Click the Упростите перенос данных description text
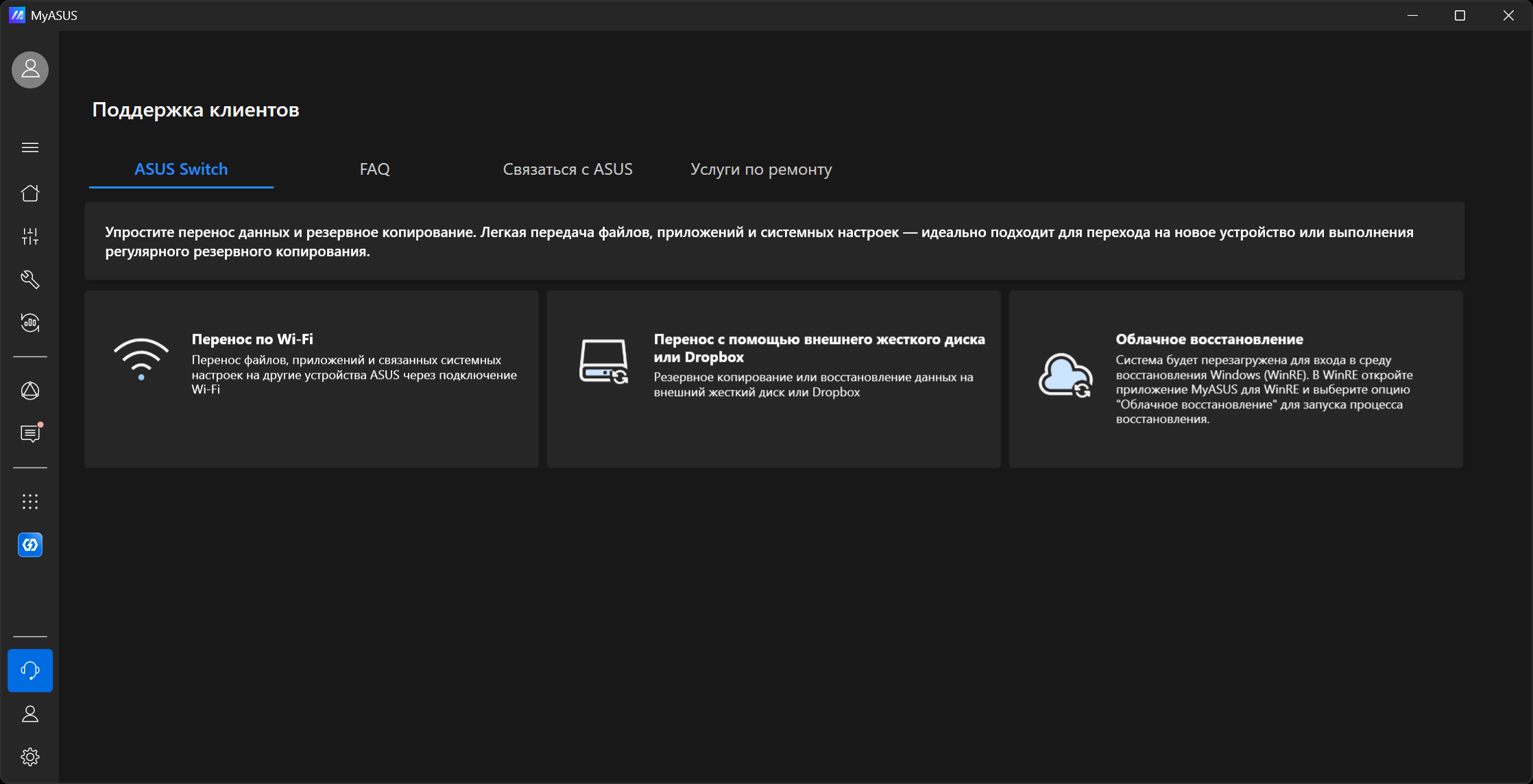Viewport: 1533px width, 784px height. (759, 242)
